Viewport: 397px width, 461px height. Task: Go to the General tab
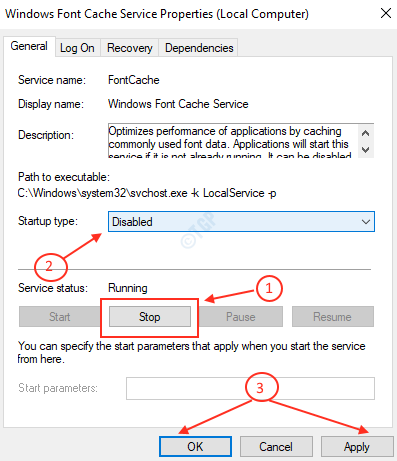29,46
